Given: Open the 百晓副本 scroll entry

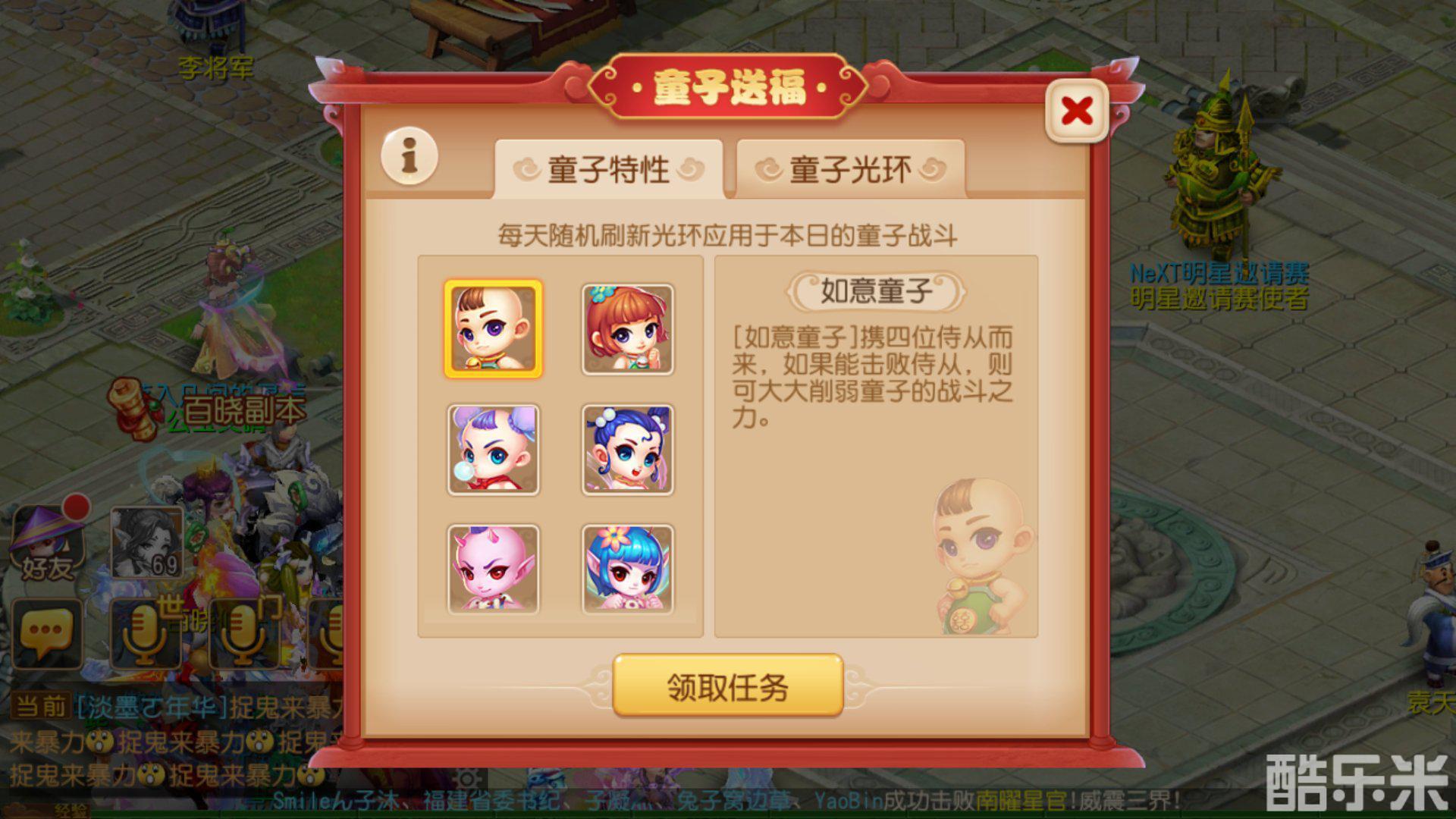Looking at the screenshot, I should [x=206, y=409].
